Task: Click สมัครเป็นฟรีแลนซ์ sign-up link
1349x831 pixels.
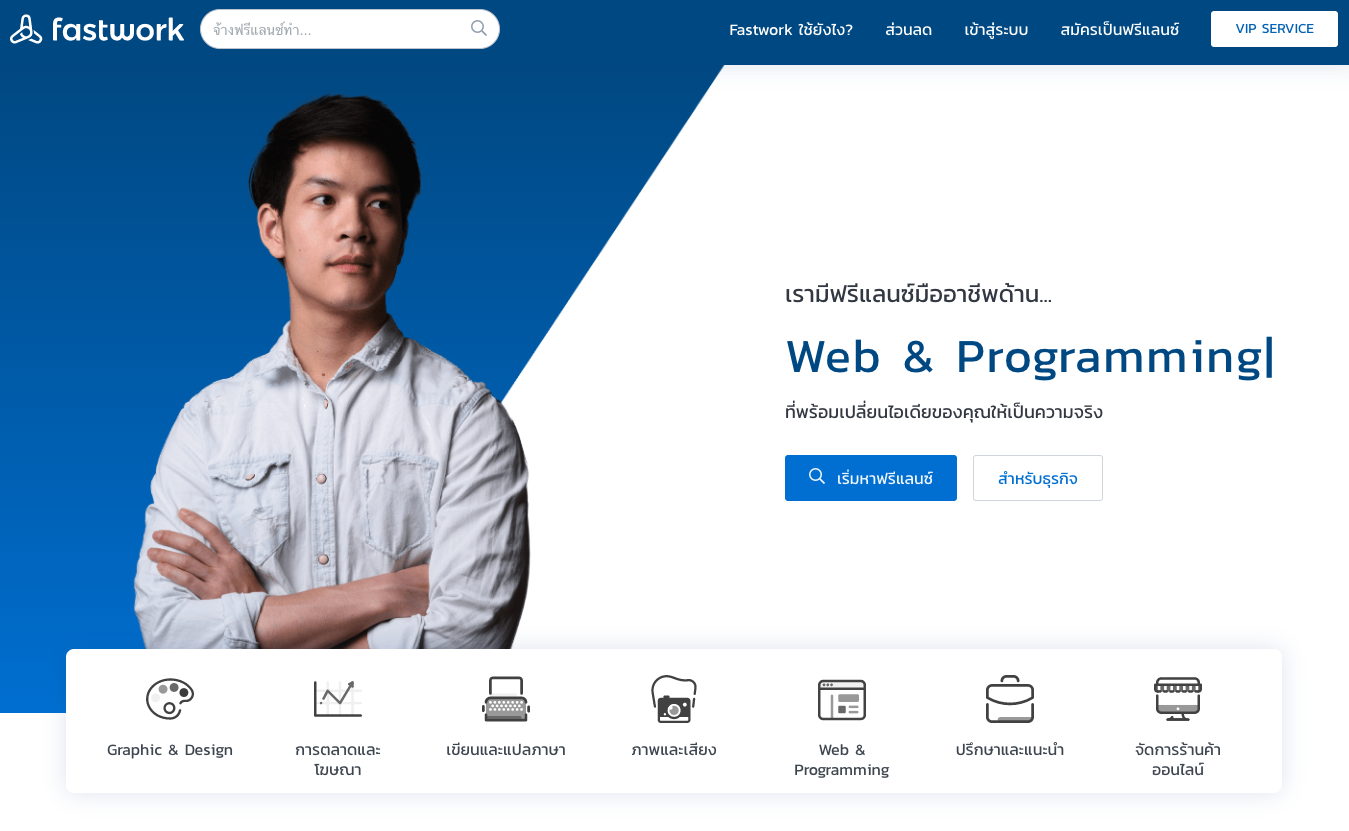Action: pyautogui.click(x=1120, y=29)
